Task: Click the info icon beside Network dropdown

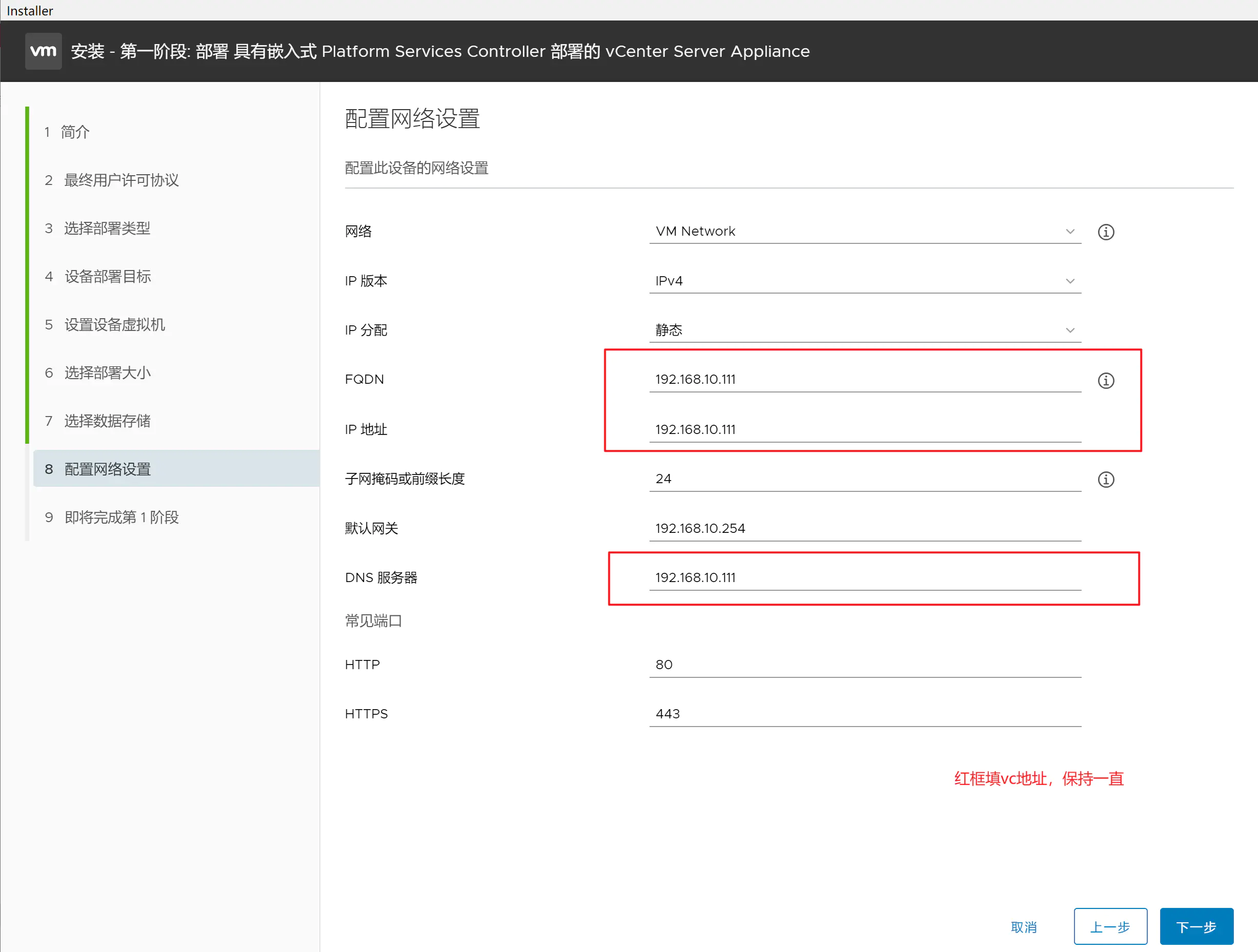Action: pos(1106,232)
